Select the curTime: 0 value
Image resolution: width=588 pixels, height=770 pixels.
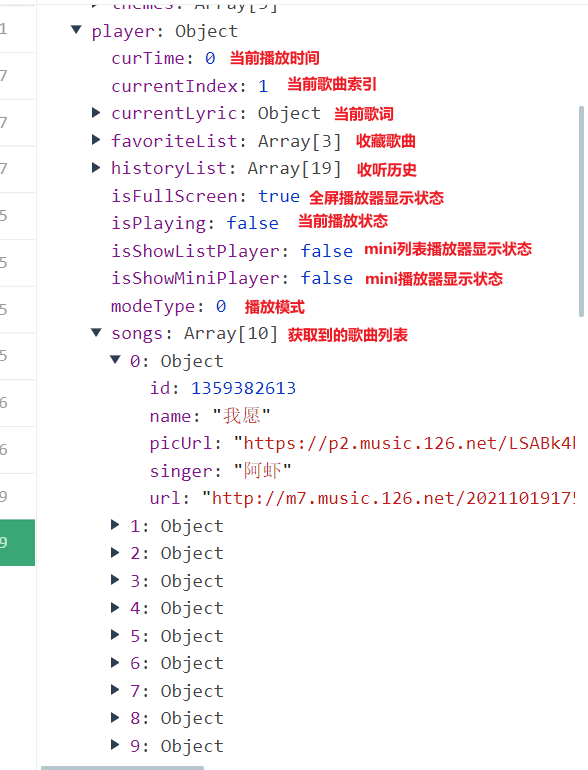pyautogui.click(x=210, y=58)
